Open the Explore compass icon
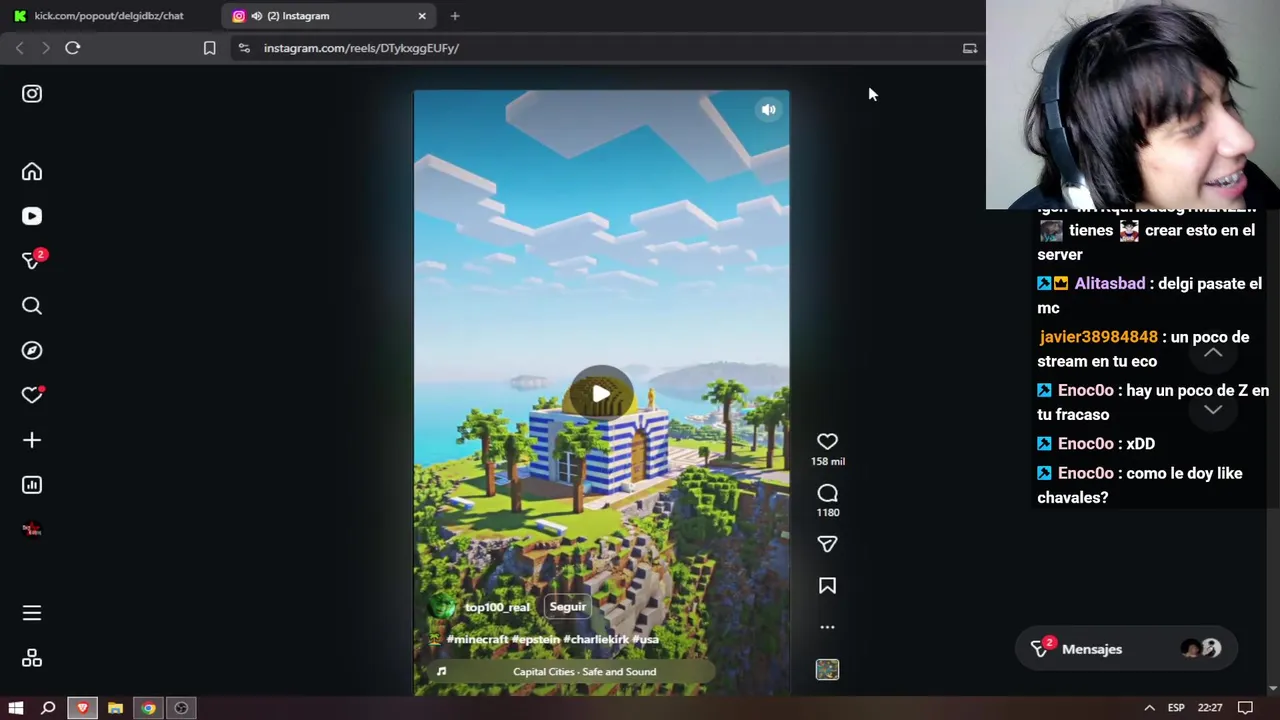This screenshot has height=720, width=1280. tap(32, 350)
